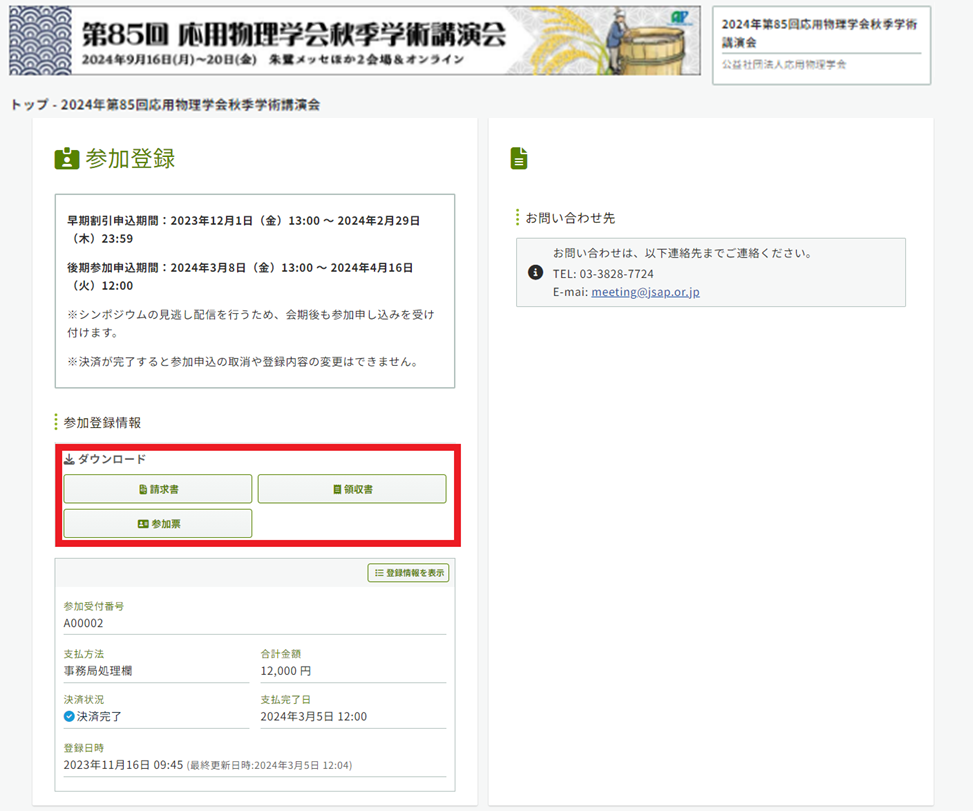The height and width of the screenshot is (811, 973).
Task: Go to トップ in the breadcrumb
Action: (28, 105)
